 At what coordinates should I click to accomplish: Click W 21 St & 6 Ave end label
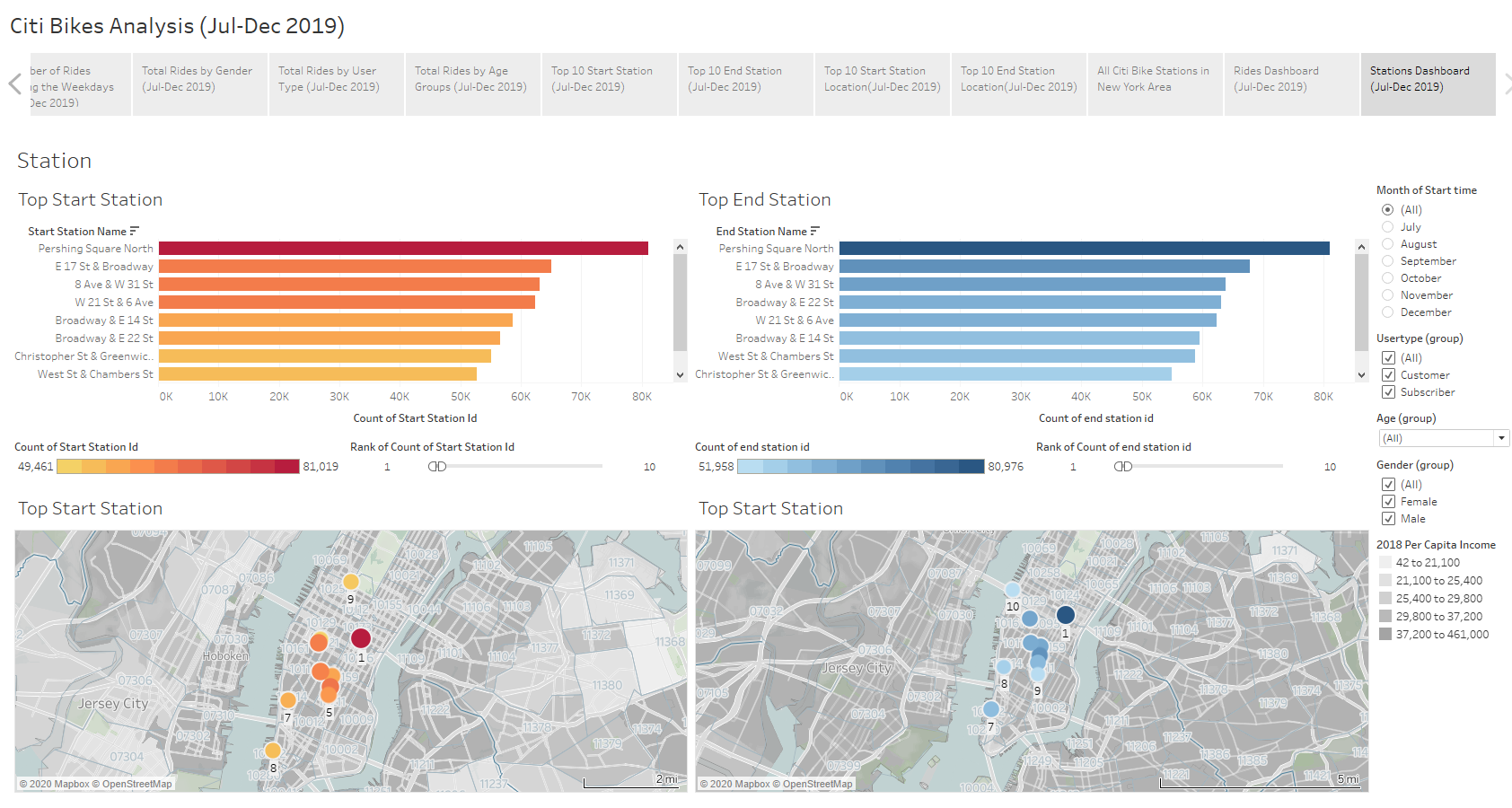click(795, 321)
